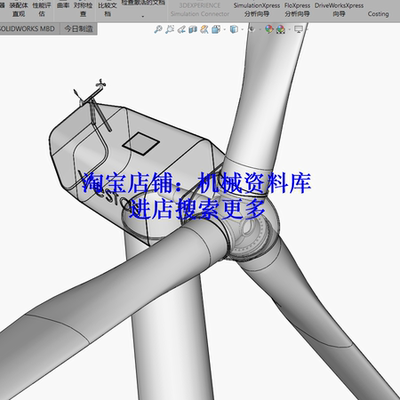Select the Zoom to Area tool
This screenshot has height=400, width=400.
pyautogui.click(x=170, y=29)
